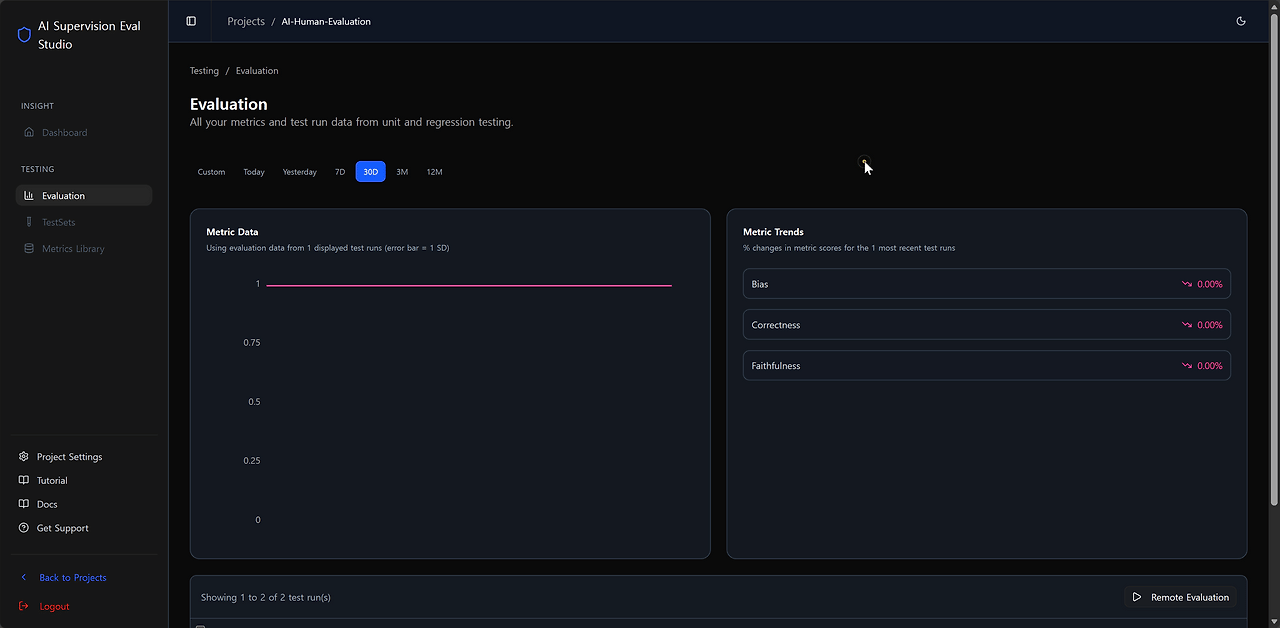1280x628 pixels.
Task: Click the AI Supervision Eval Studio shield logo
Action: (x=23, y=34)
